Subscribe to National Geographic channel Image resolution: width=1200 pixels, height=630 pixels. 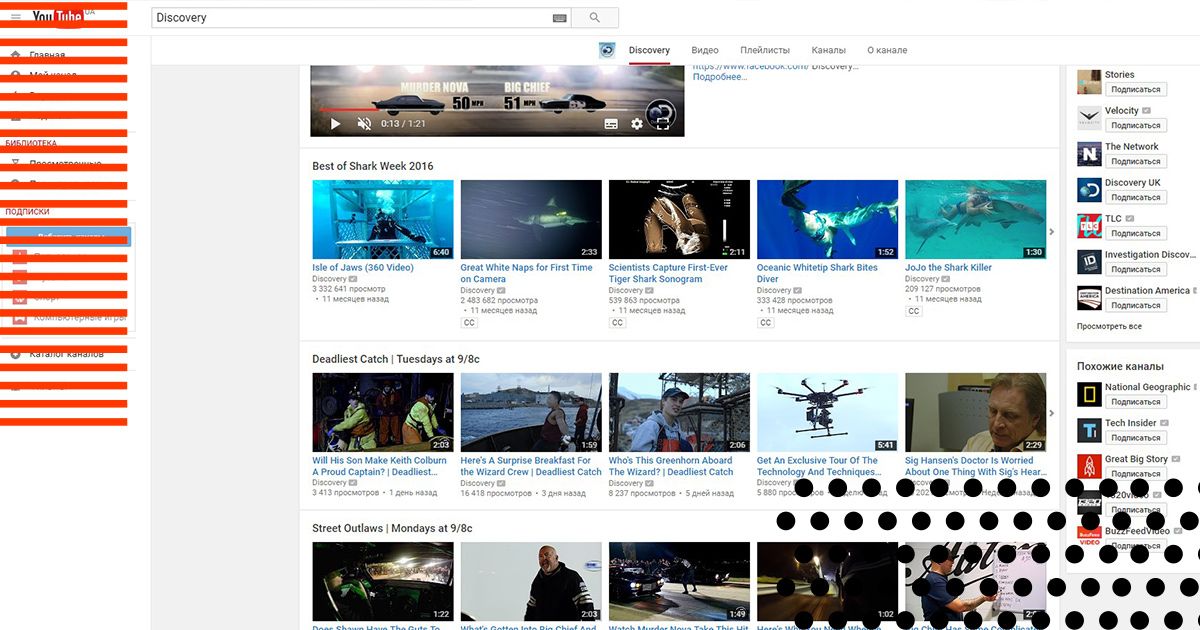pyautogui.click(x=1136, y=402)
